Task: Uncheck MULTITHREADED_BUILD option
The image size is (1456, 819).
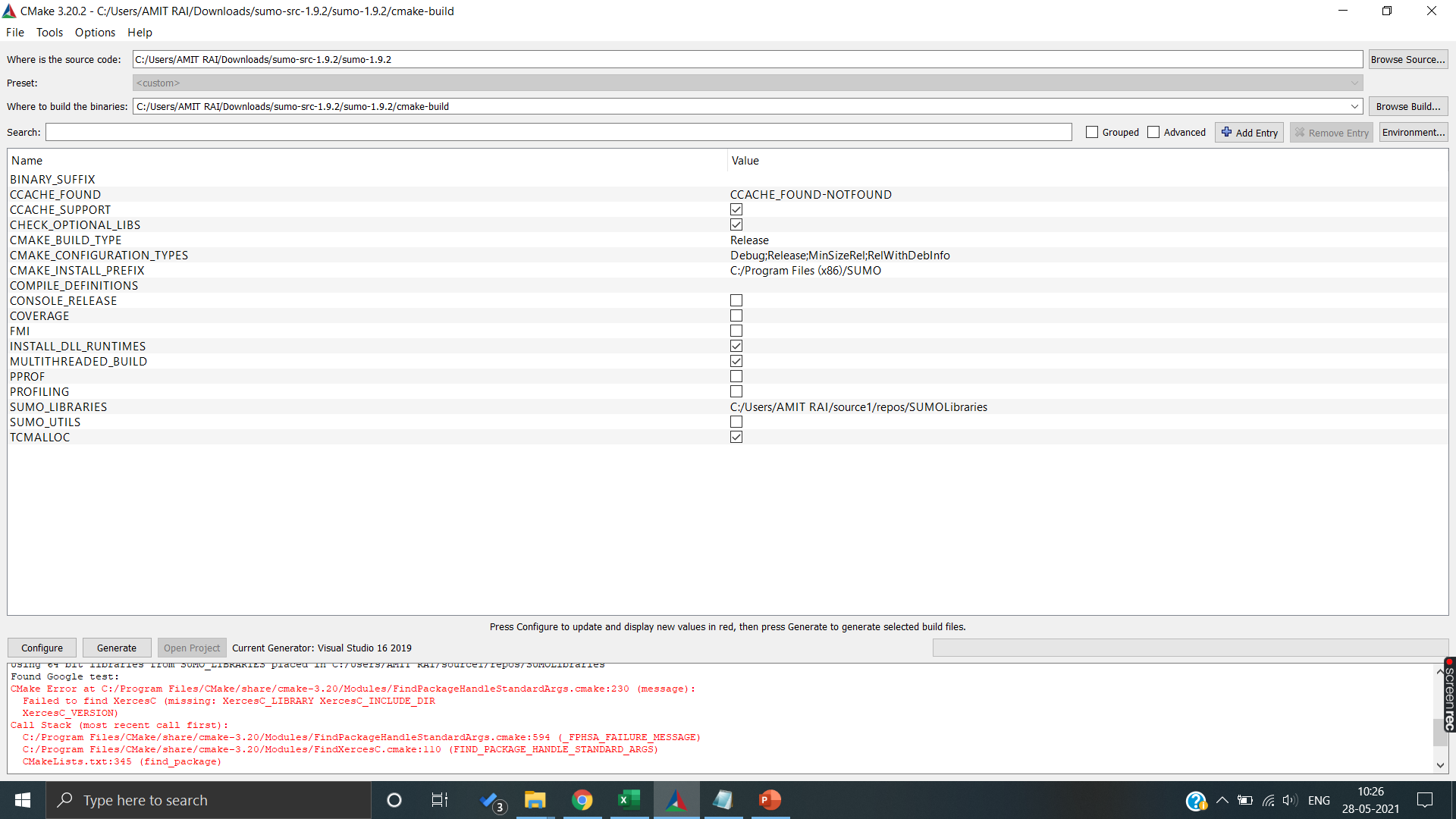Action: coord(736,362)
